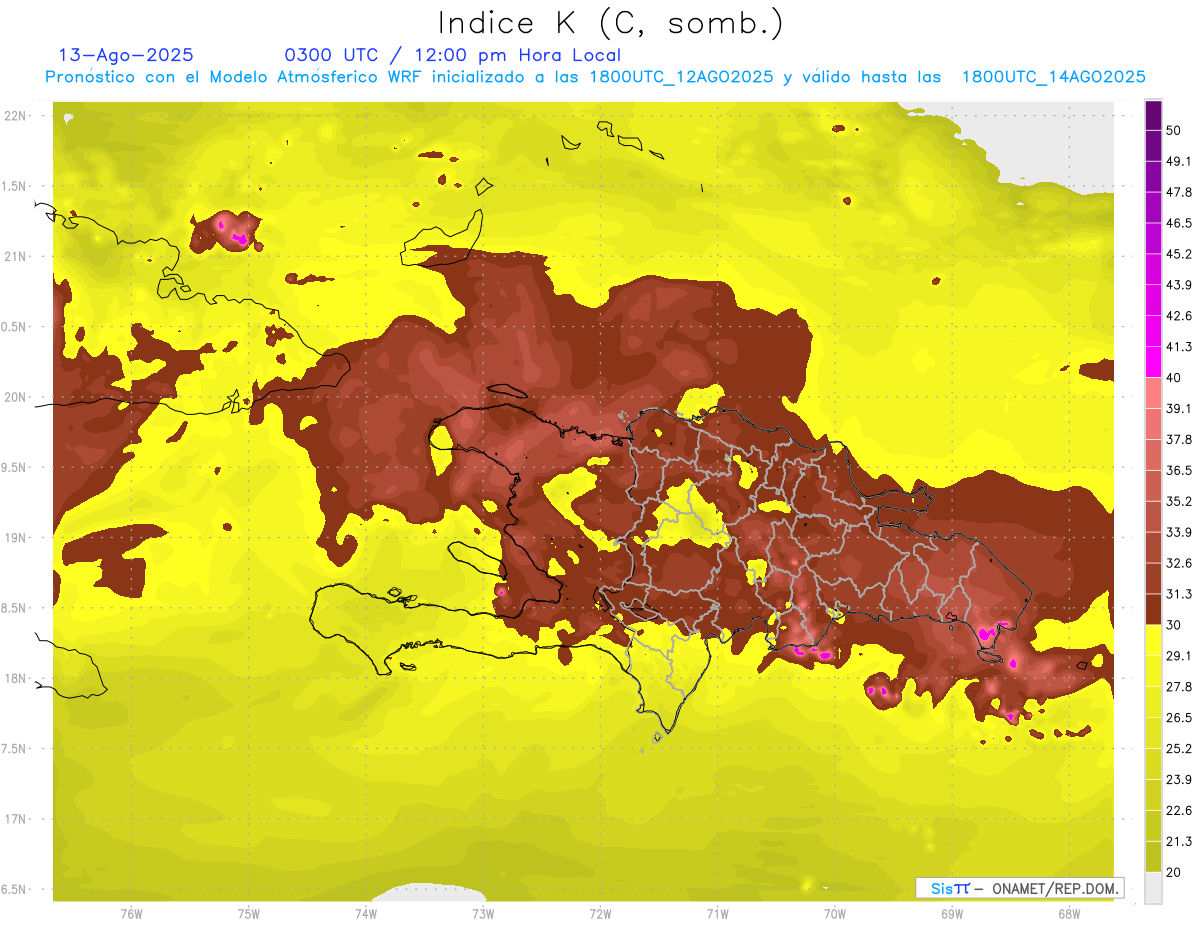Click the '8.5N' latitude label
The height and width of the screenshot is (927, 1200).
click(x=13, y=608)
